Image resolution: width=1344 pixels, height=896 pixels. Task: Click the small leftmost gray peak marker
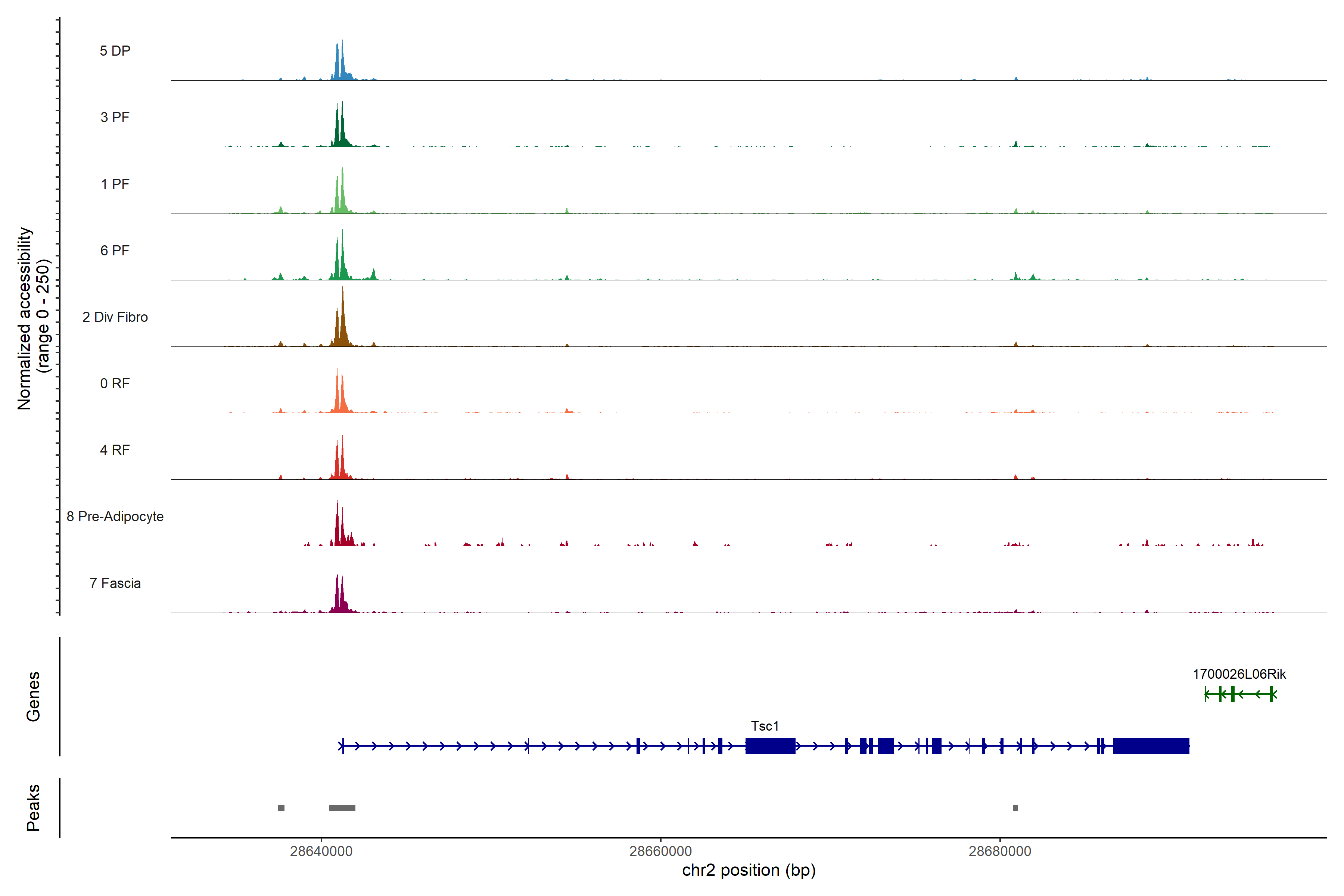pos(281,808)
